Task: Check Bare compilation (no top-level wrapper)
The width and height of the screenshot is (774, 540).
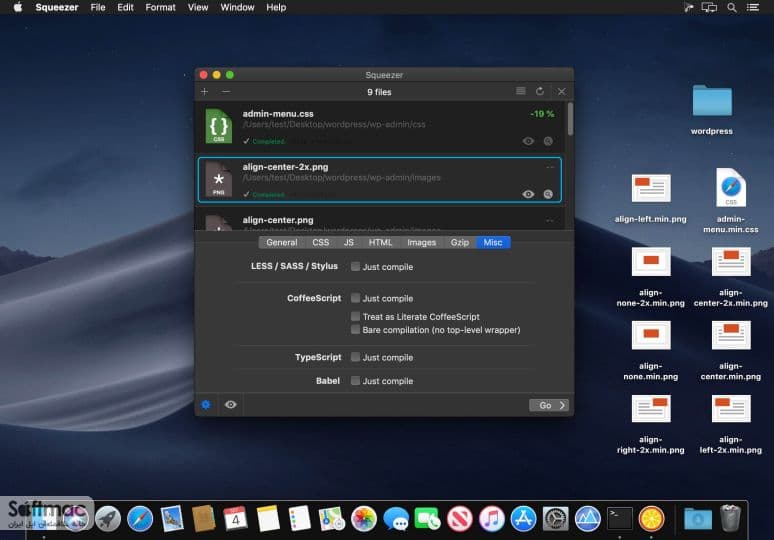Action: 355,330
